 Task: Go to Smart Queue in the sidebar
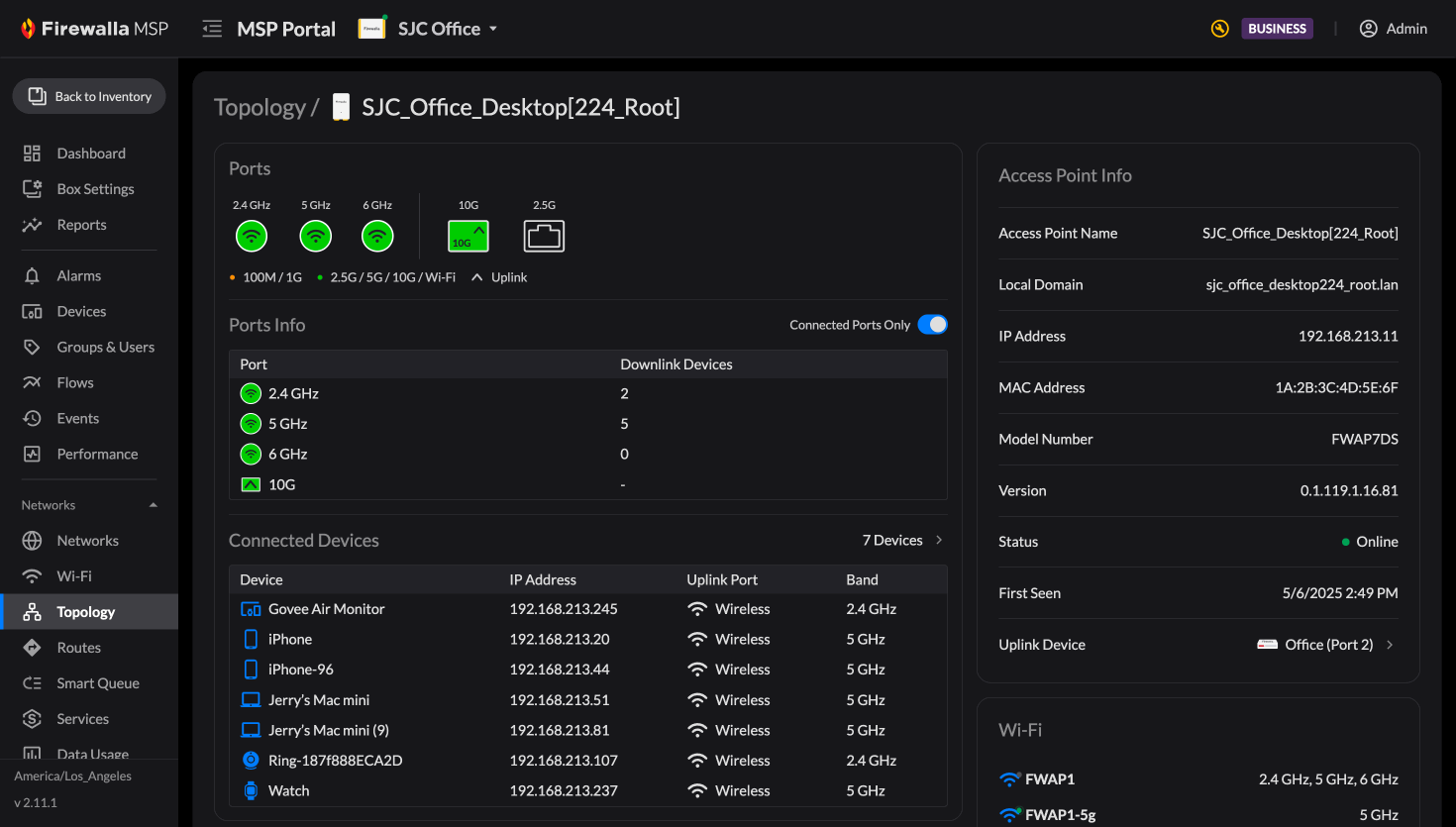[x=98, y=683]
